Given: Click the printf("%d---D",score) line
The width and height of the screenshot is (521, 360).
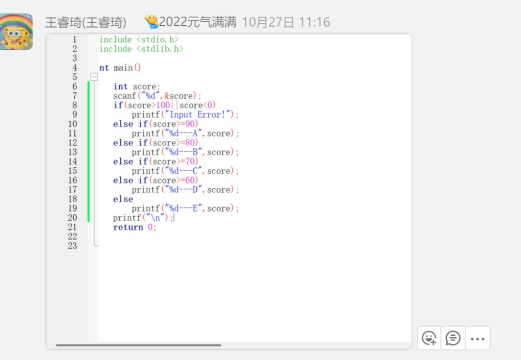Looking at the screenshot, I should pyautogui.click(x=185, y=190).
